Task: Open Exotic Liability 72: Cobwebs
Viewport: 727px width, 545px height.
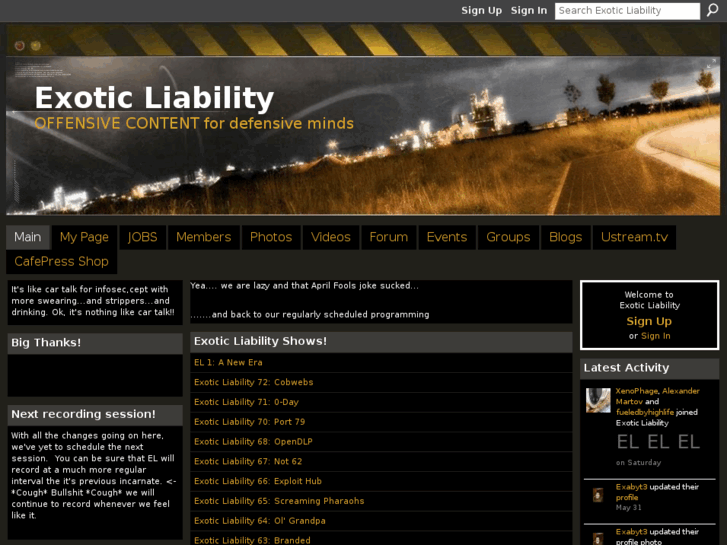Action: coord(254,382)
